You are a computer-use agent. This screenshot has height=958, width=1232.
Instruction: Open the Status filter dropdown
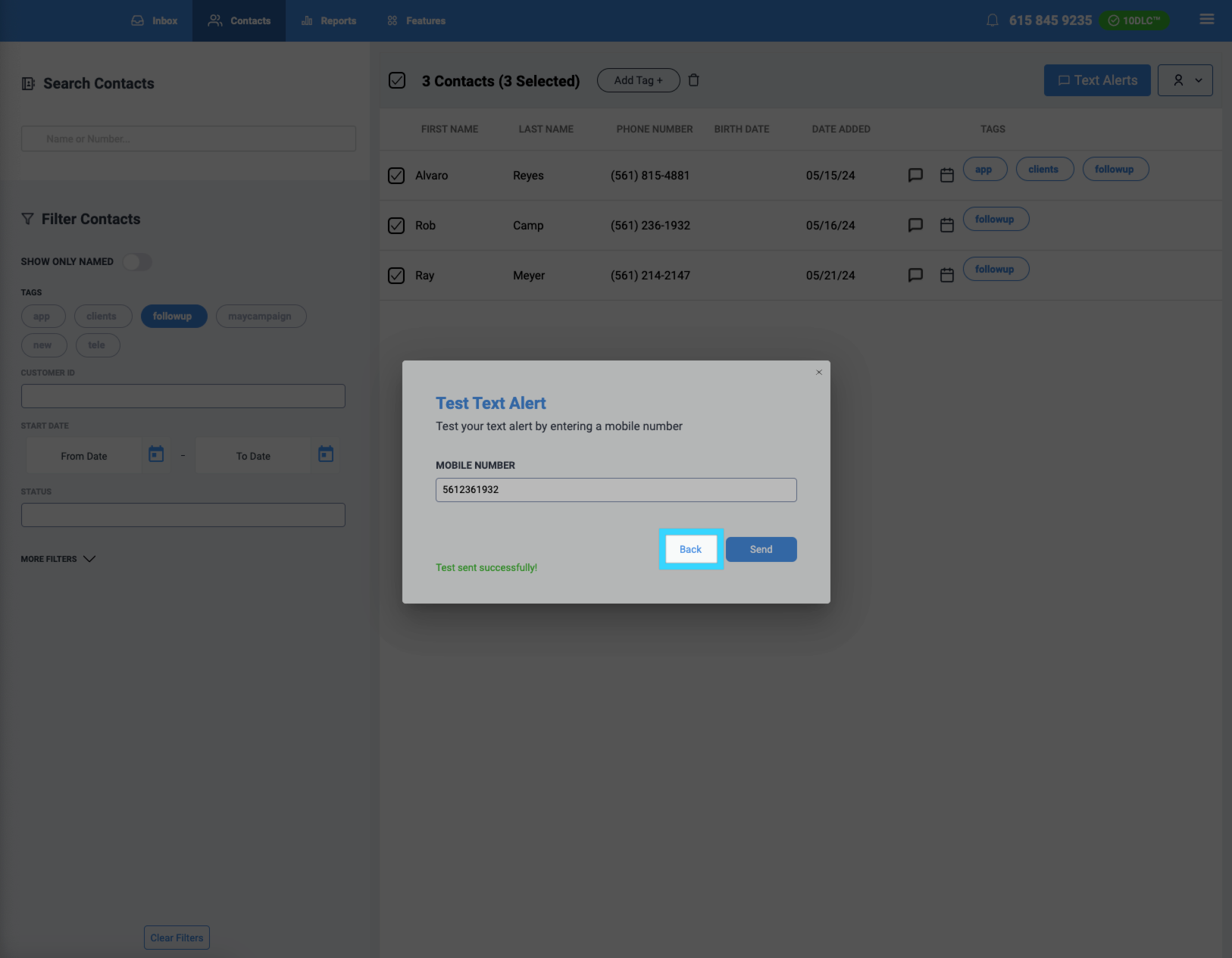point(183,515)
